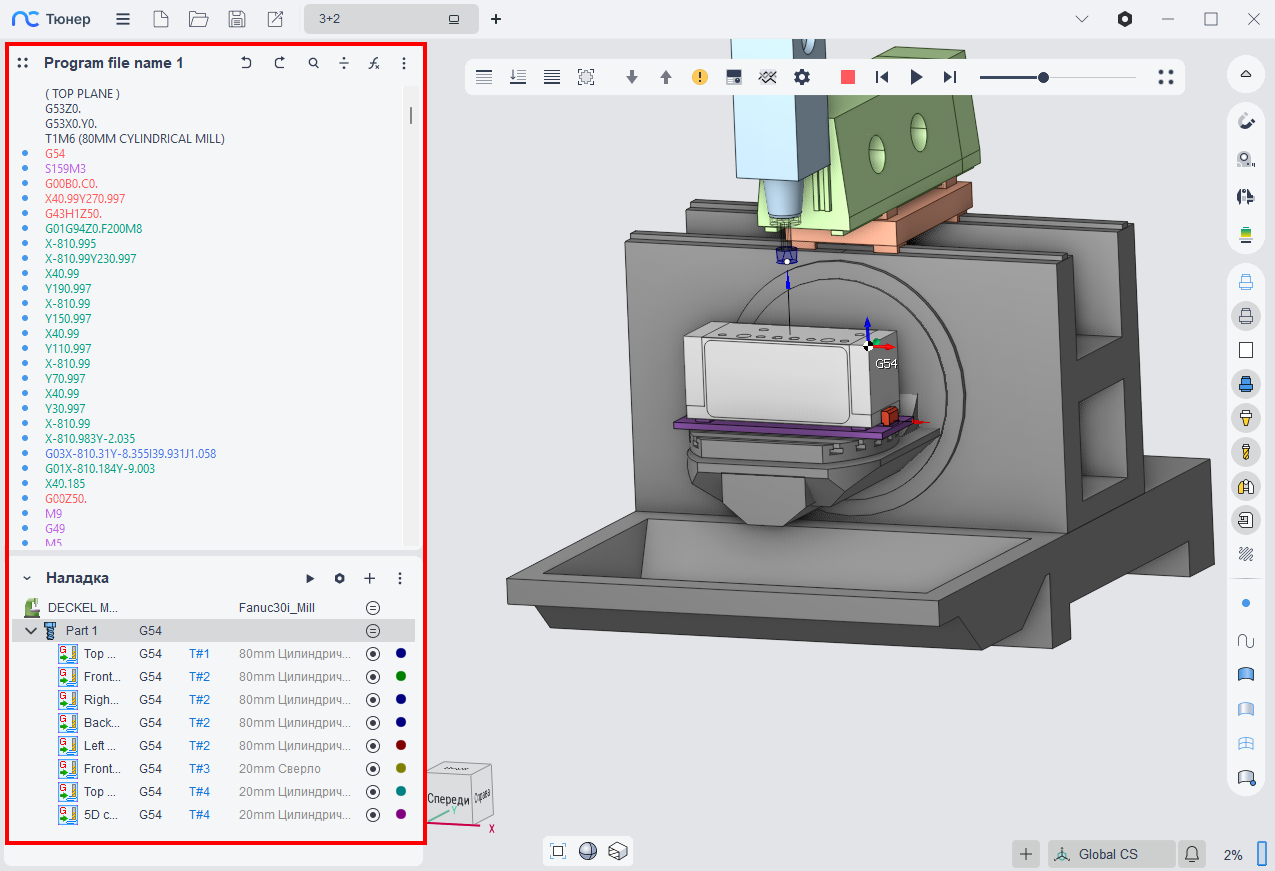Toggle the radio button of the 20mm Сверло operation
The width and height of the screenshot is (1275, 871).
pos(373,769)
